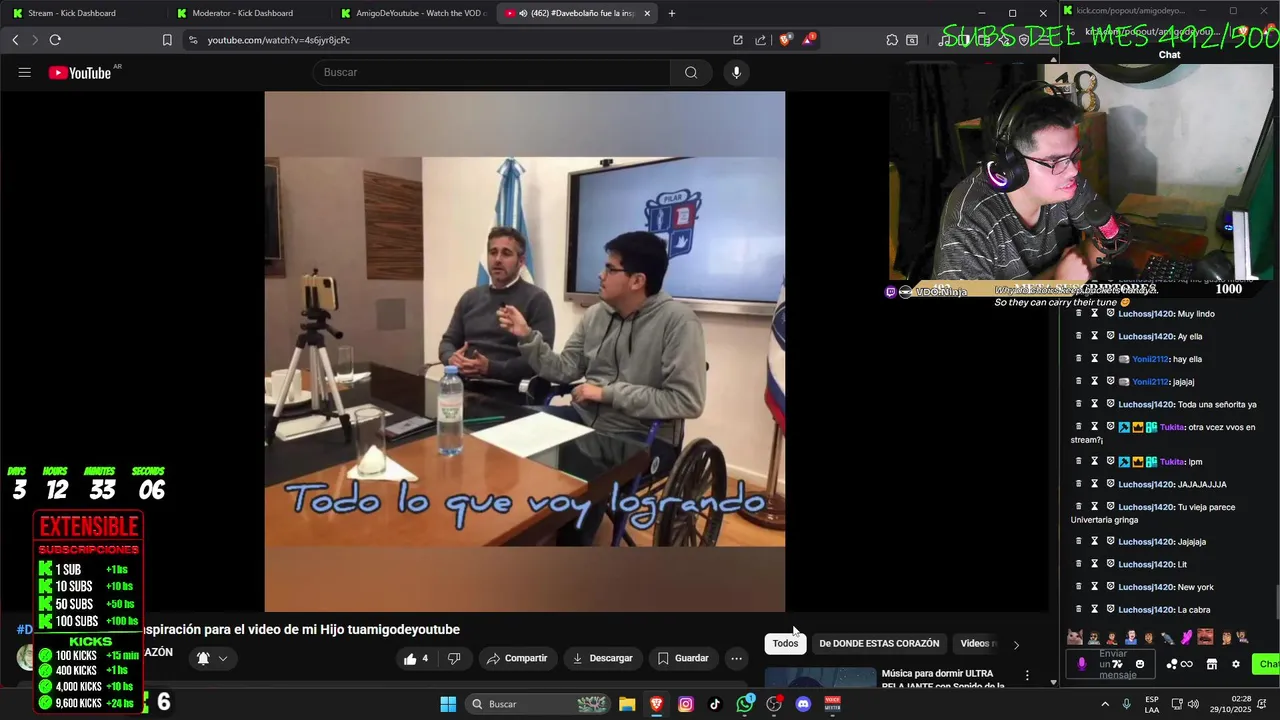
Task: Start voice search with the microphone icon
Action: tap(736, 72)
